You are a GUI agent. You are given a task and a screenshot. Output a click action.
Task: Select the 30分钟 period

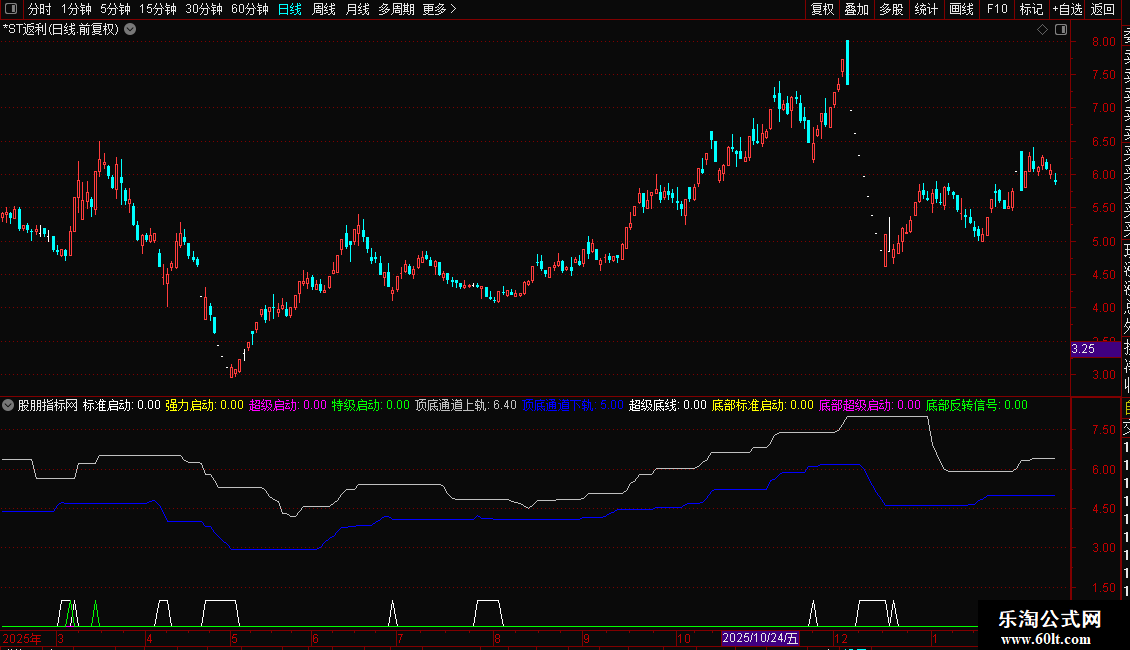(204, 9)
